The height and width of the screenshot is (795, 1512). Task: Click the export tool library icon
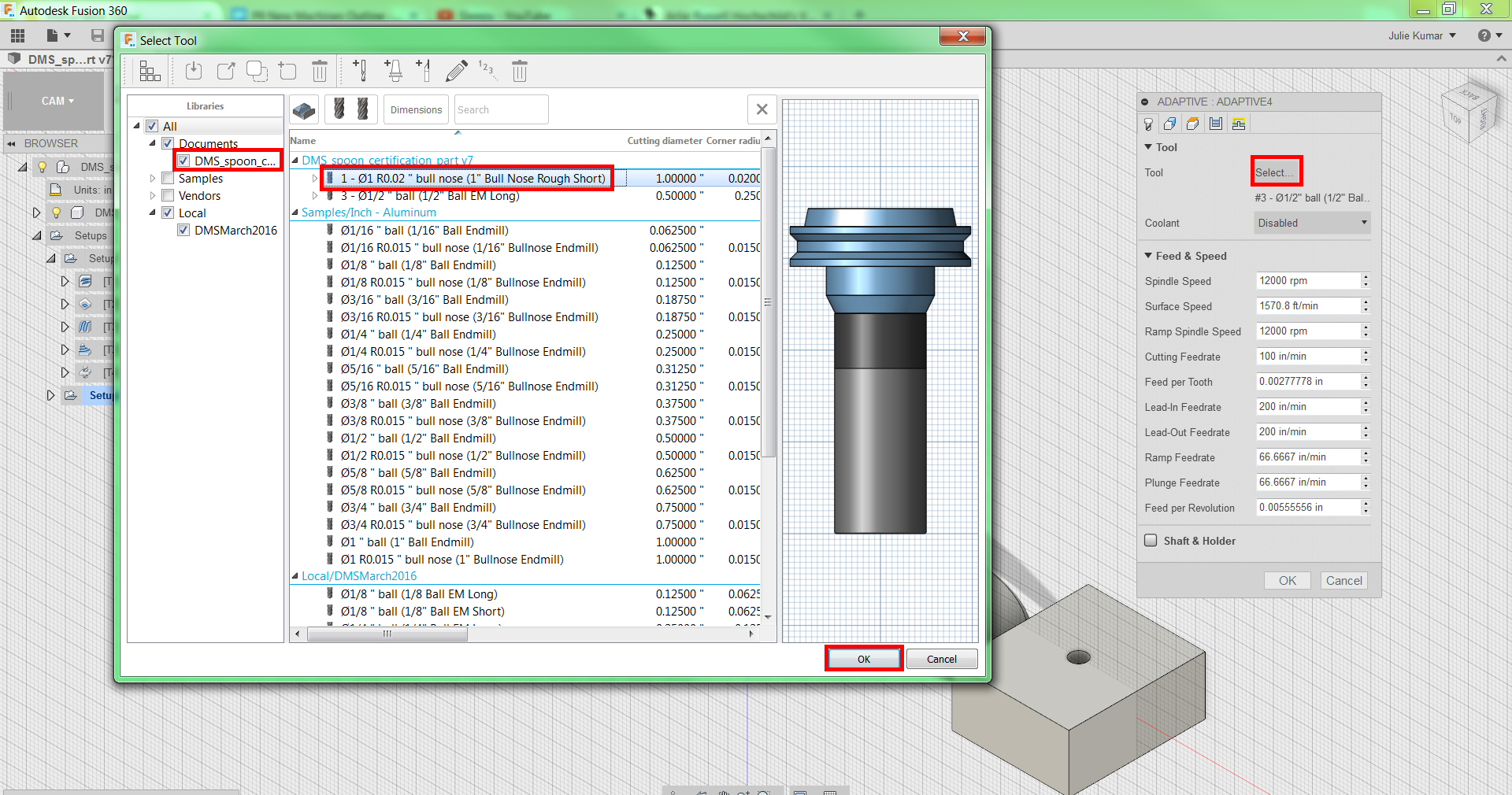click(x=226, y=72)
